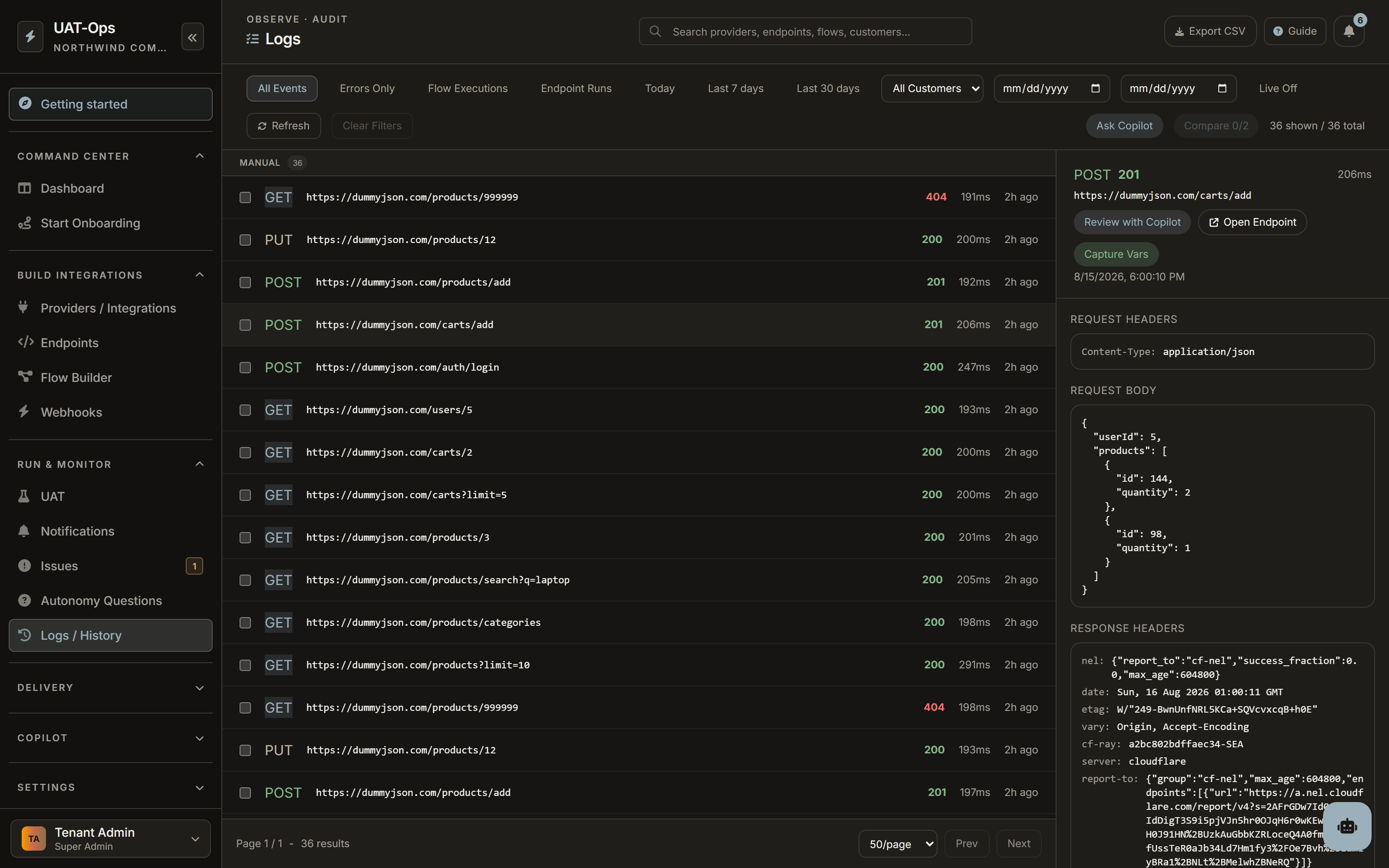Screen dimensions: 1389x868
Task: Click the Logs list icon beside title
Action: pyautogui.click(x=253, y=39)
